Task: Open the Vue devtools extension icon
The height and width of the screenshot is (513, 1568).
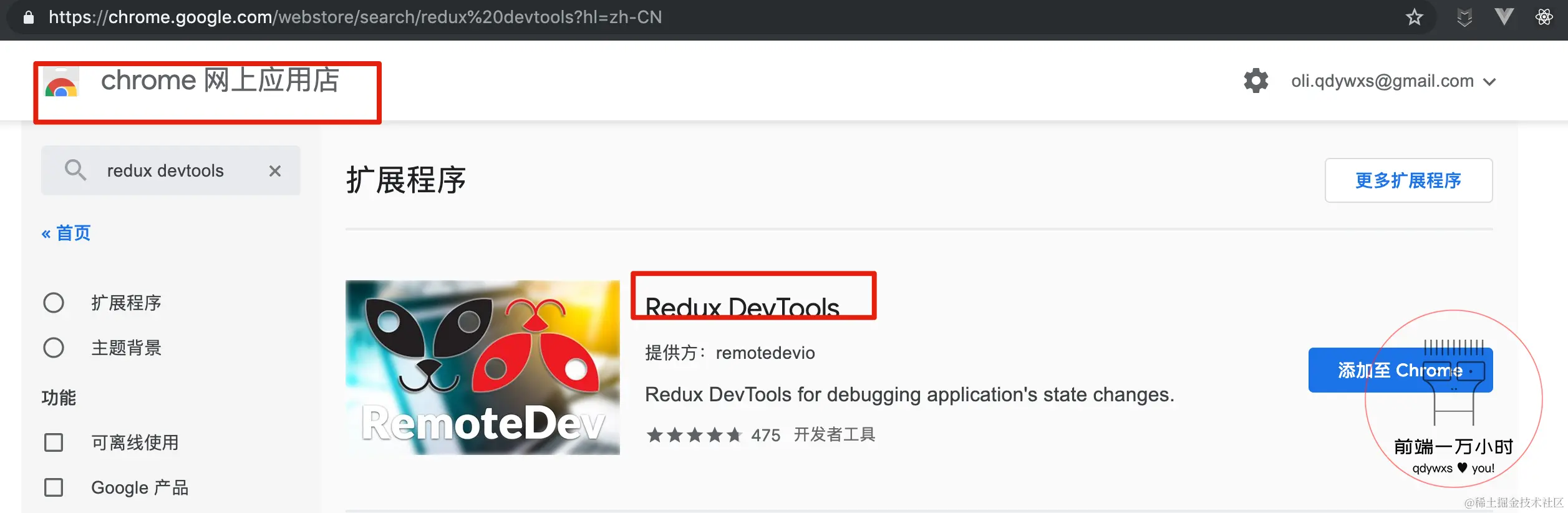Action: [1504, 17]
